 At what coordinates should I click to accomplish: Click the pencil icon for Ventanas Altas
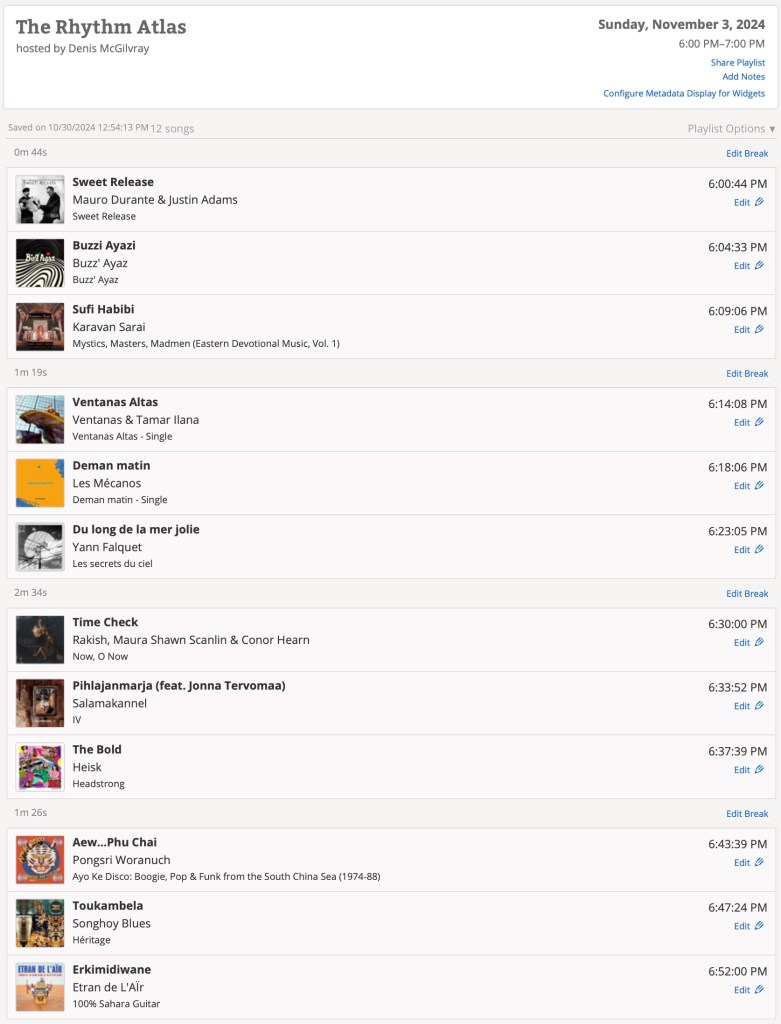click(x=759, y=422)
